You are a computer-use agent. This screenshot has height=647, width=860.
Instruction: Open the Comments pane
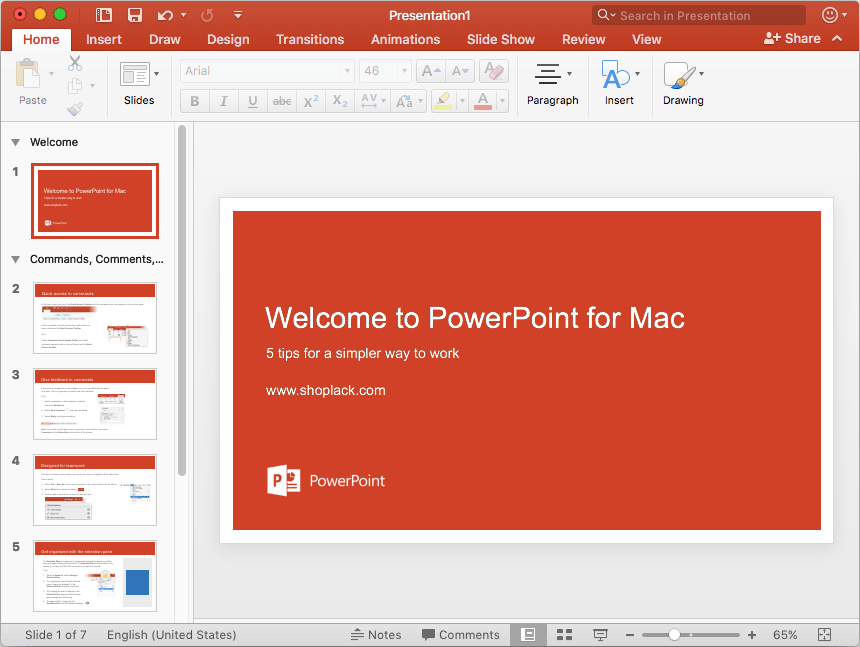coord(461,635)
